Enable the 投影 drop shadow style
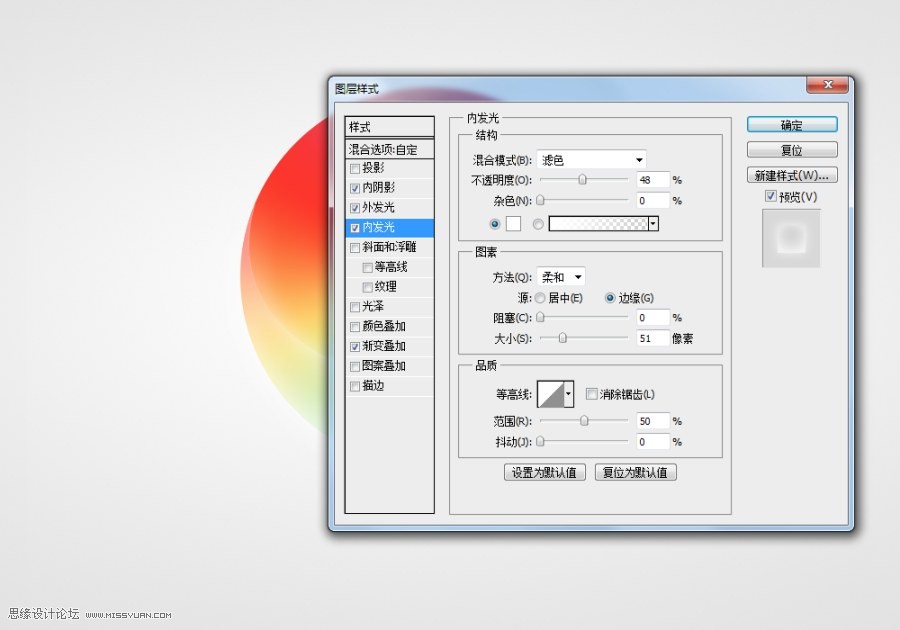 click(x=355, y=168)
